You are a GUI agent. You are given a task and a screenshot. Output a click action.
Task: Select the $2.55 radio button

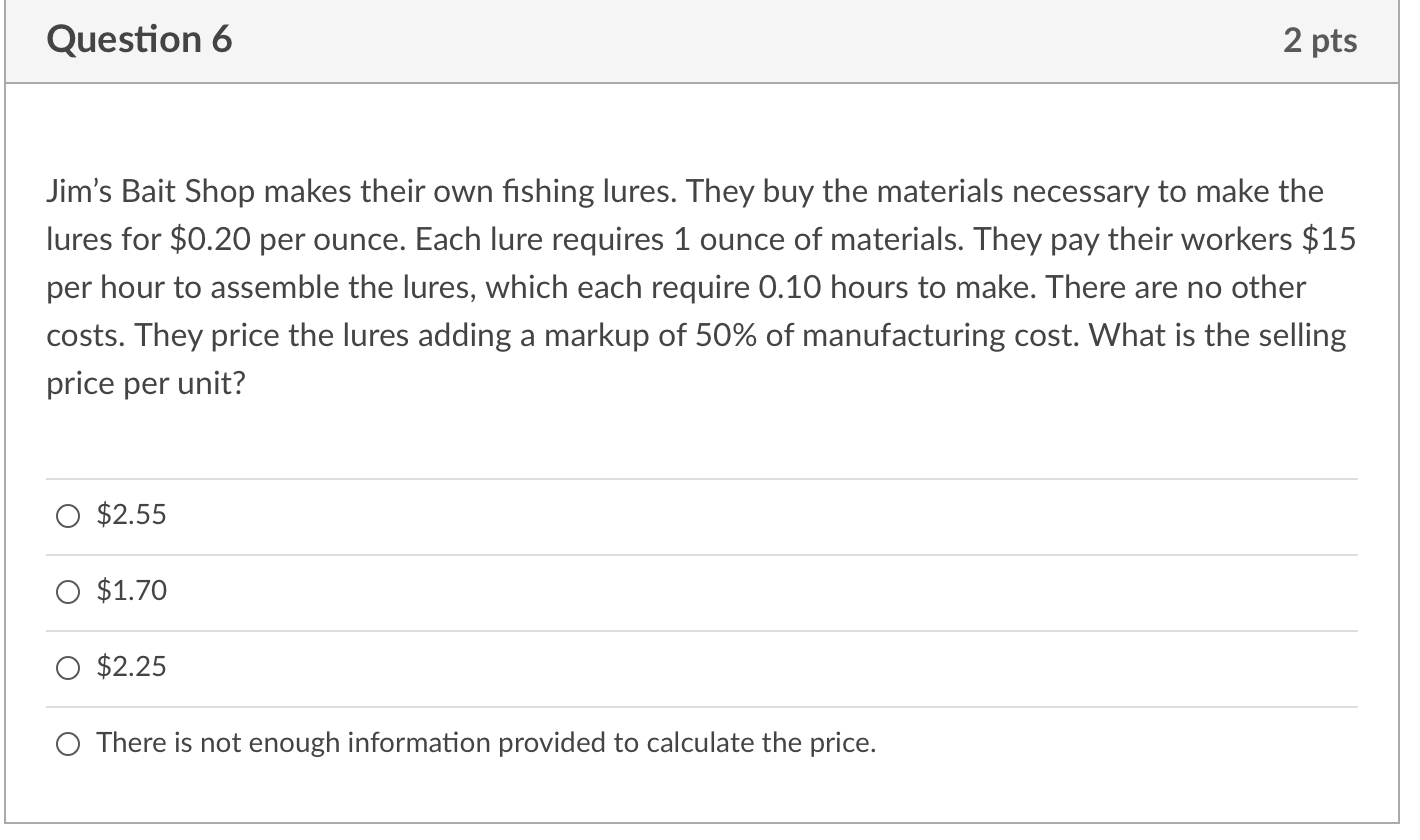click(x=68, y=517)
